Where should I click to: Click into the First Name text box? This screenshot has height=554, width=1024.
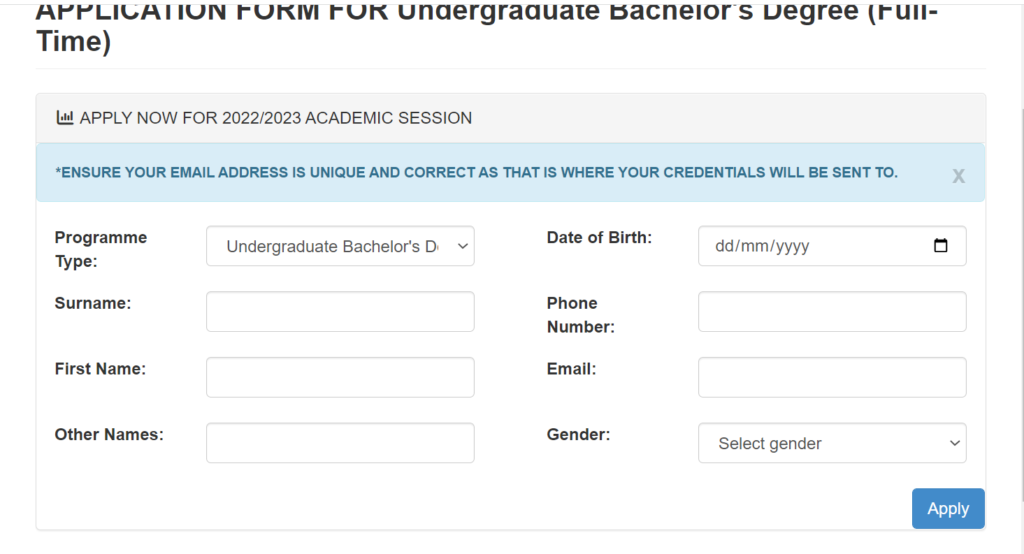(x=340, y=377)
